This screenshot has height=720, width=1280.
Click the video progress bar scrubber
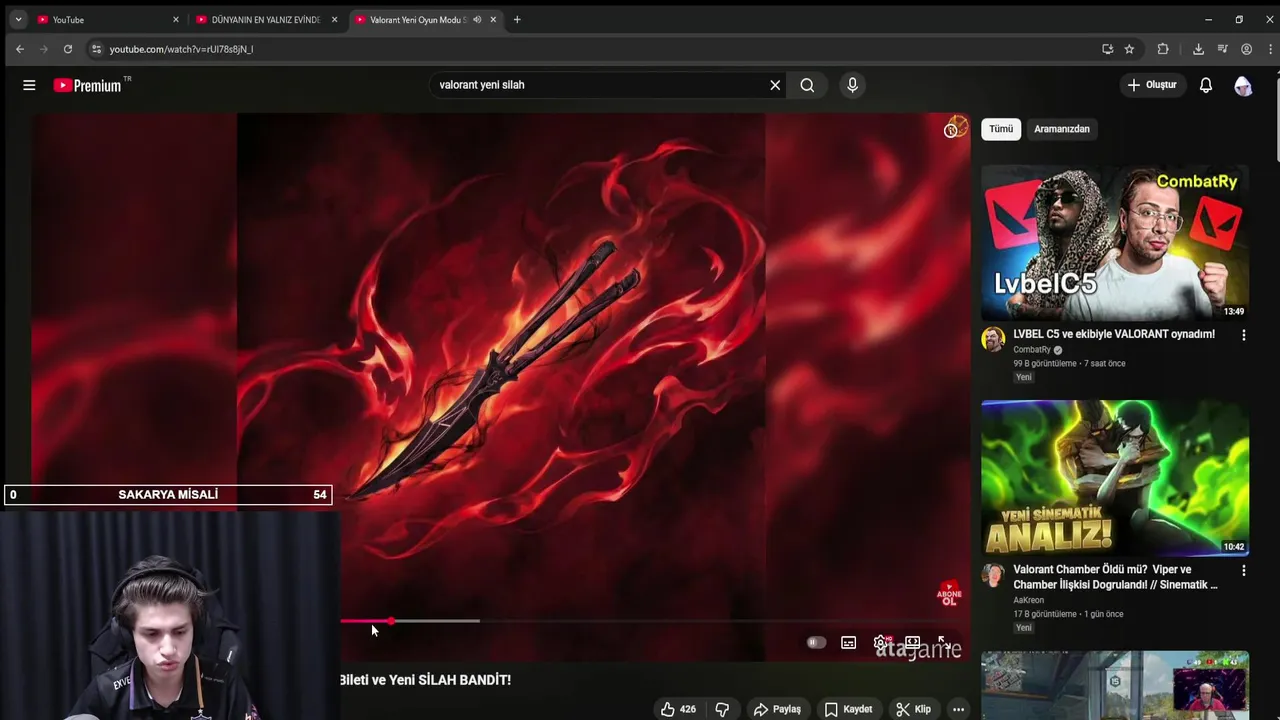[x=391, y=621]
